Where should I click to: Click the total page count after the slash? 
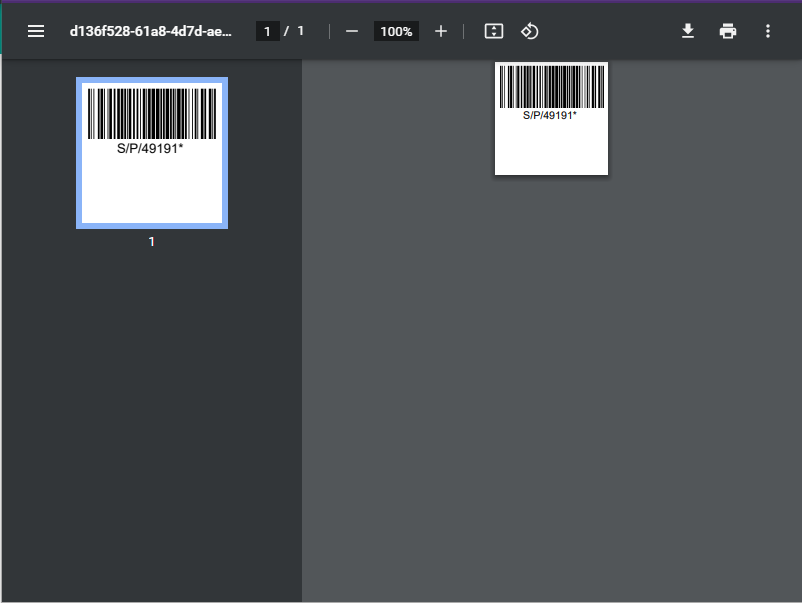click(301, 31)
